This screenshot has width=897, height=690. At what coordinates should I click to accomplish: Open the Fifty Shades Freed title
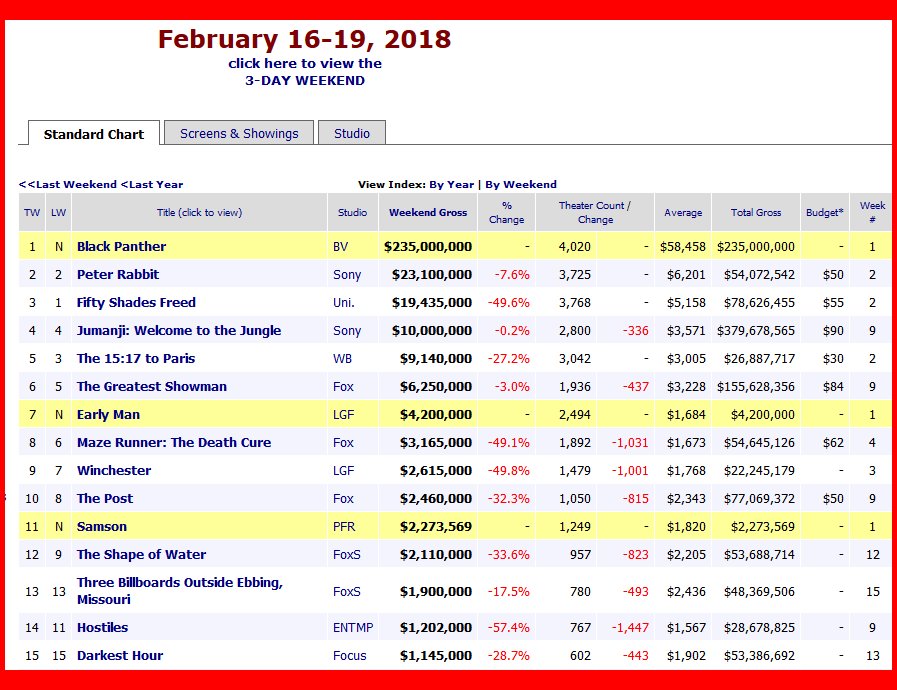tap(136, 303)
